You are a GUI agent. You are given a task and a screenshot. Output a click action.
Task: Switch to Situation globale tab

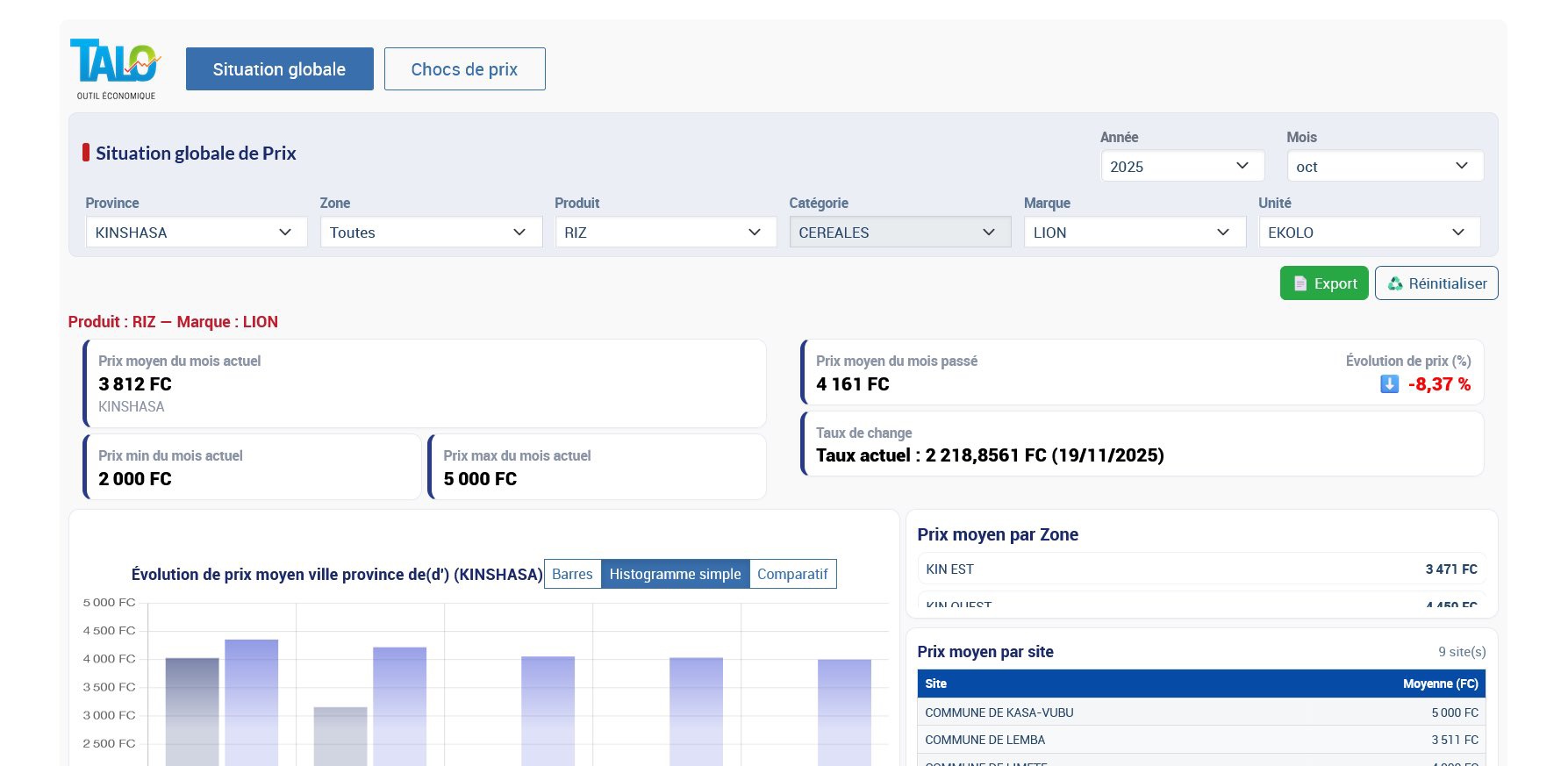pos(279,69)
